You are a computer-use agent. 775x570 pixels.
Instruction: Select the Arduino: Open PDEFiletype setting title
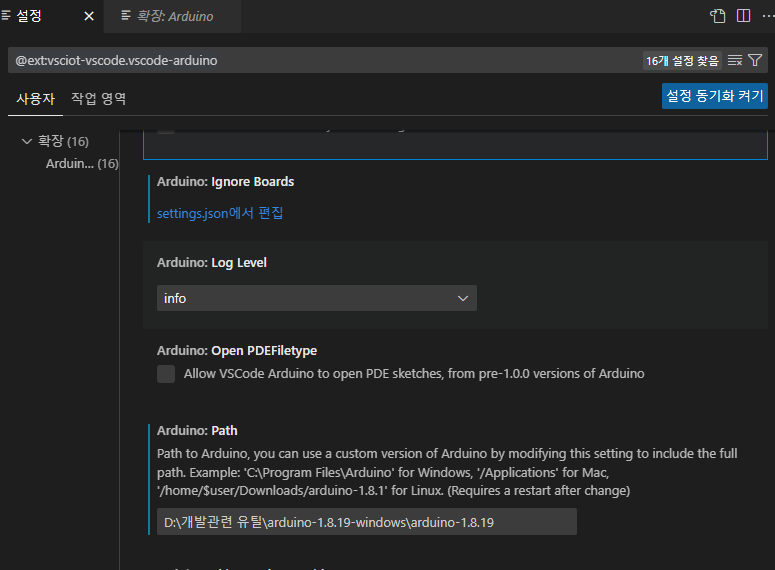tap(237, 351)
